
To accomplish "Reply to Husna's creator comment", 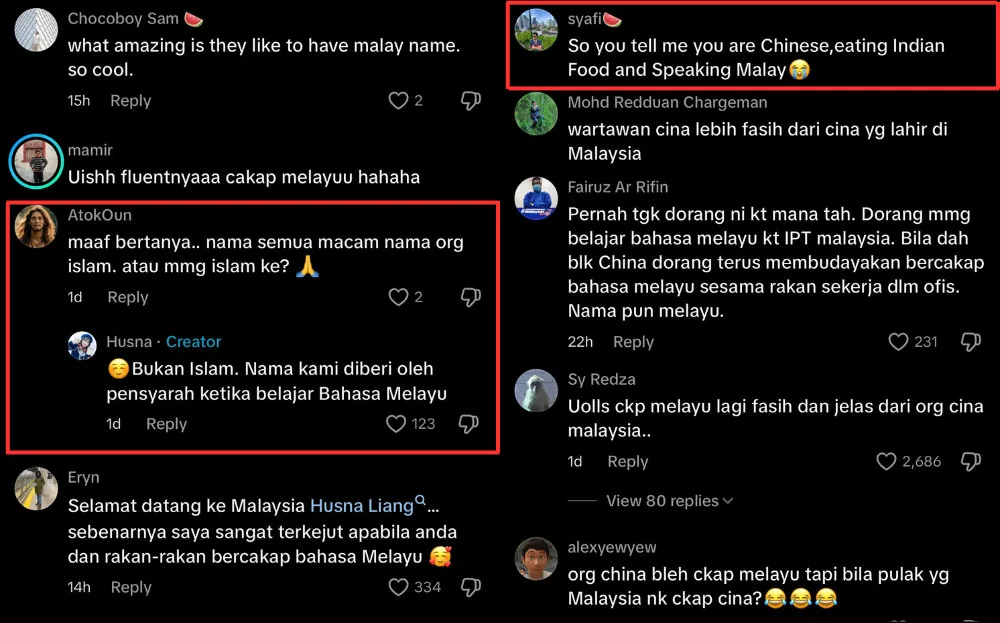I will [166, 424].
